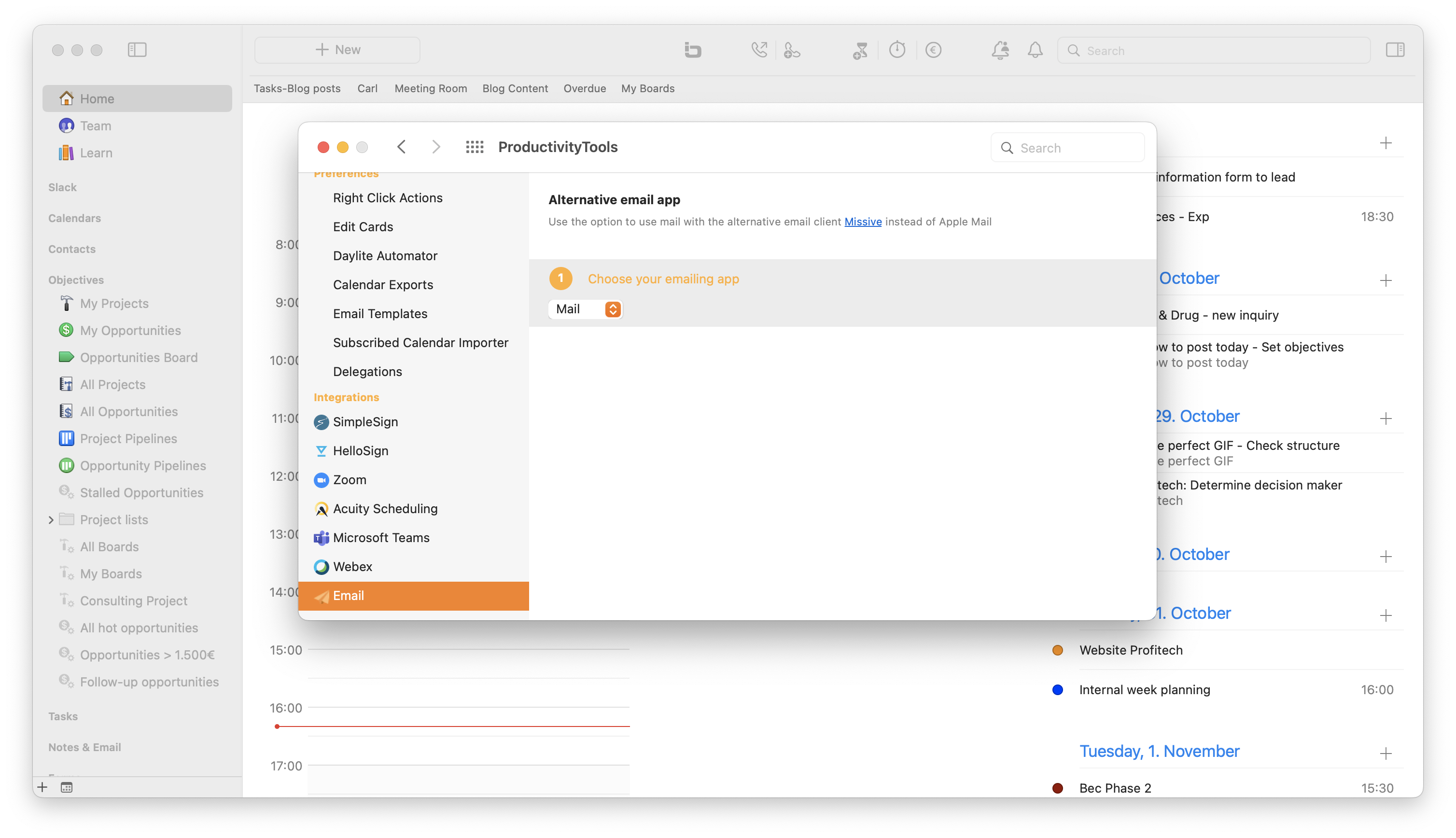This screenshot has height=838, width=1456.
Task: Expand the Calendars sidebar section
Action: pyautogui.click(x=74, y=218)
